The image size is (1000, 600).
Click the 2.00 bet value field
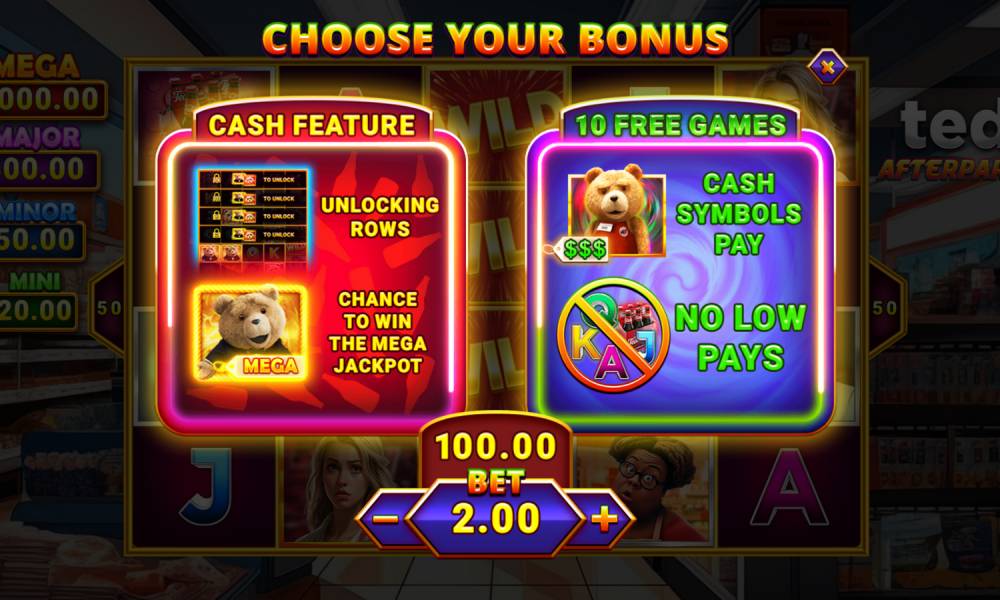496,518
